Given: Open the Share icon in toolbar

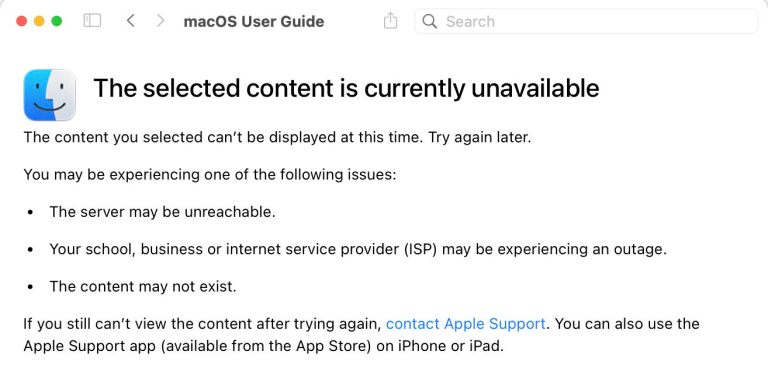Looking at the screenshot, I should [390, 21].
